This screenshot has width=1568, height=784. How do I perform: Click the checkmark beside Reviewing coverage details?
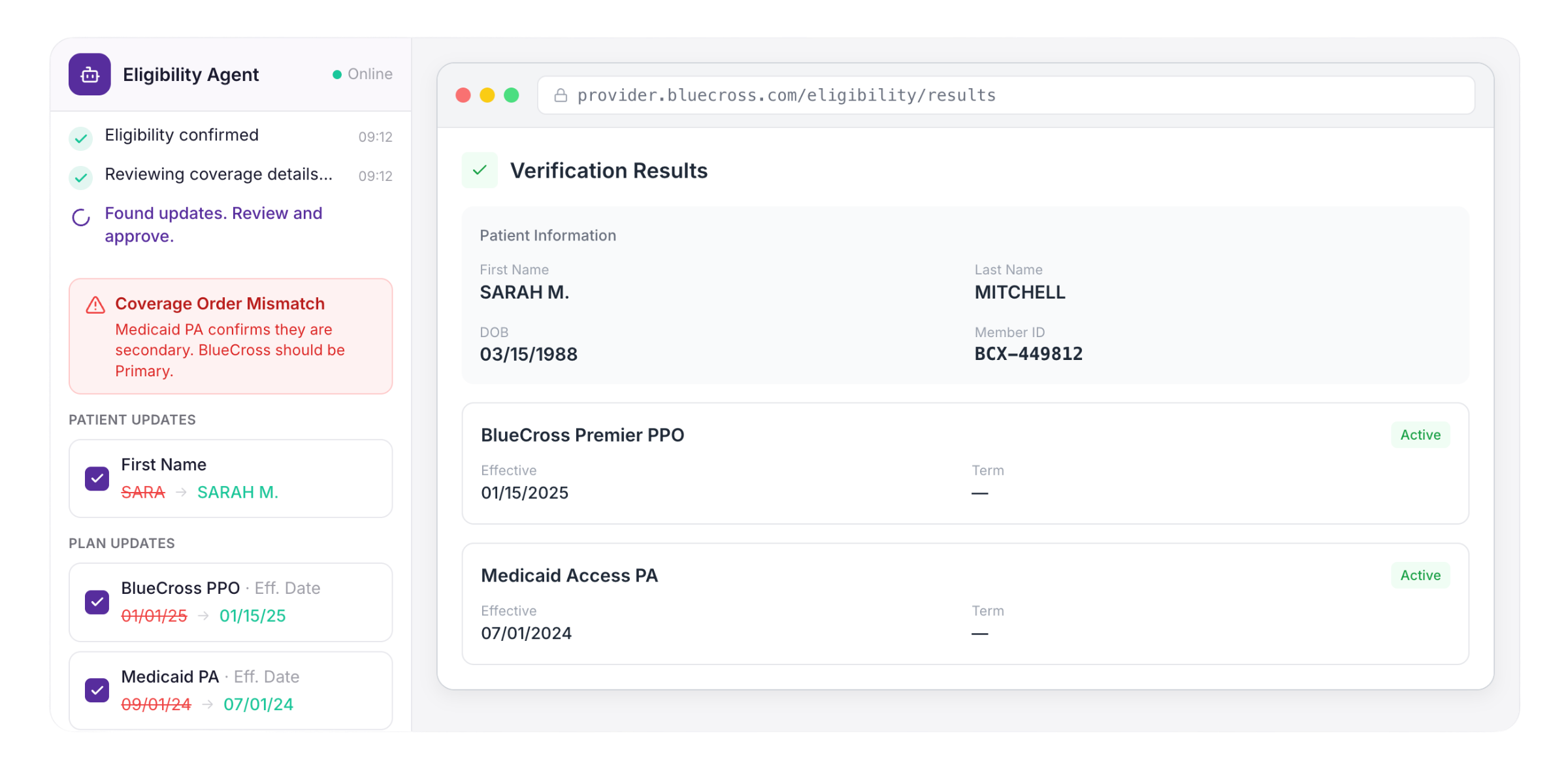(81, 177)
